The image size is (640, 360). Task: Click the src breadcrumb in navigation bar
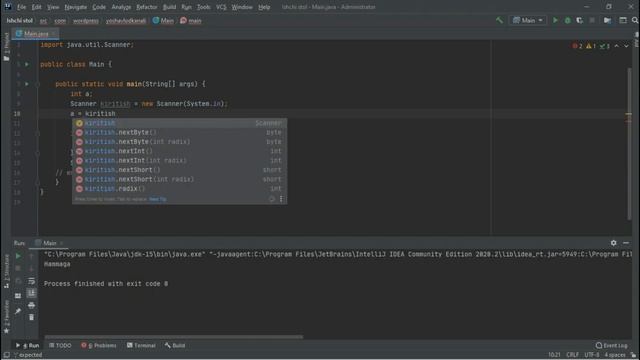point(43,20)
